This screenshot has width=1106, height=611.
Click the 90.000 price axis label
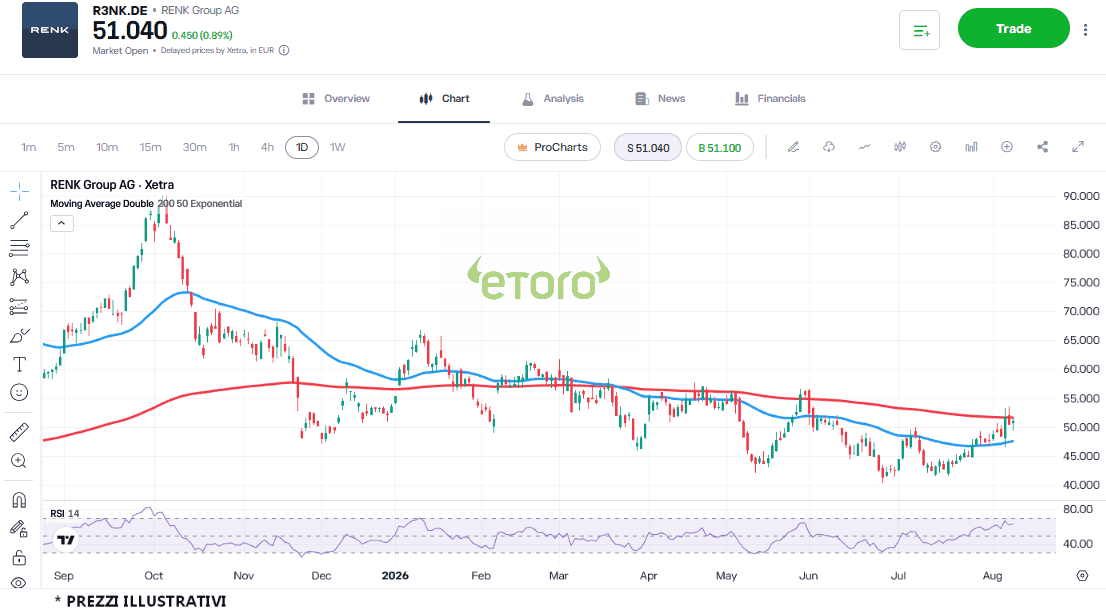[1081, 196]
